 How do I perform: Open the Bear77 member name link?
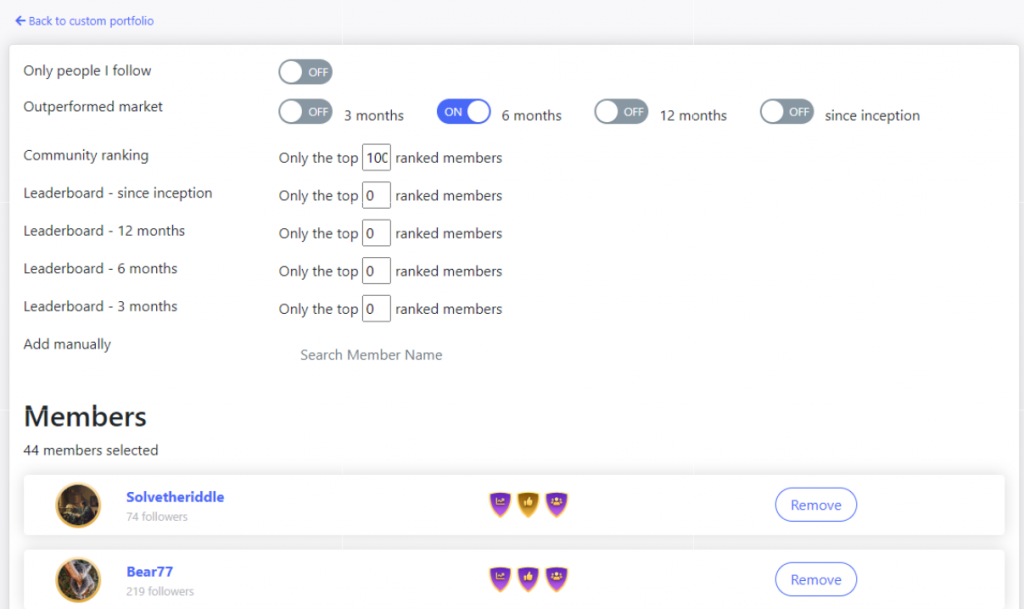click(150, 571)
